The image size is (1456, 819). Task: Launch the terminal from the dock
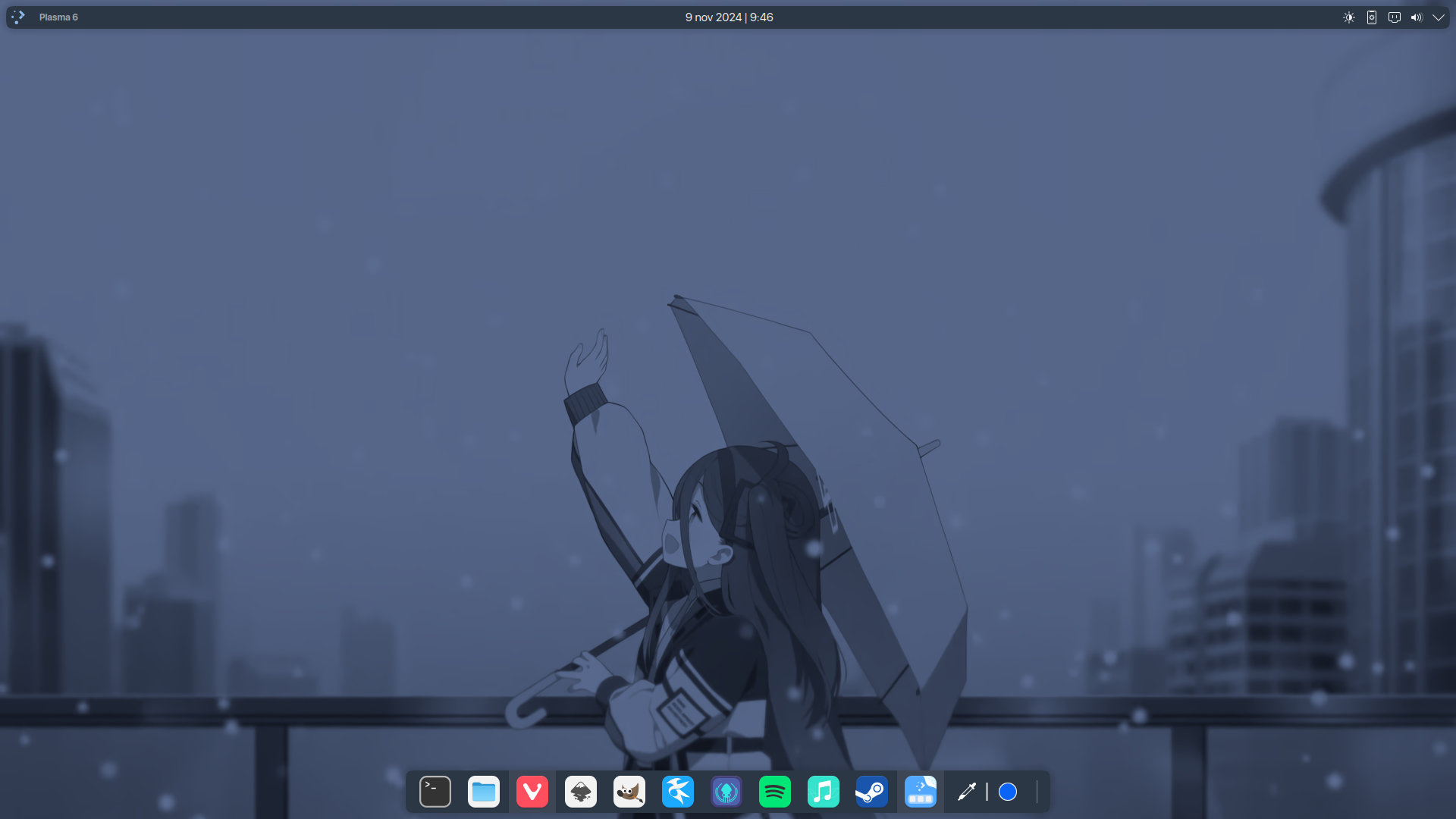[435, 792]
